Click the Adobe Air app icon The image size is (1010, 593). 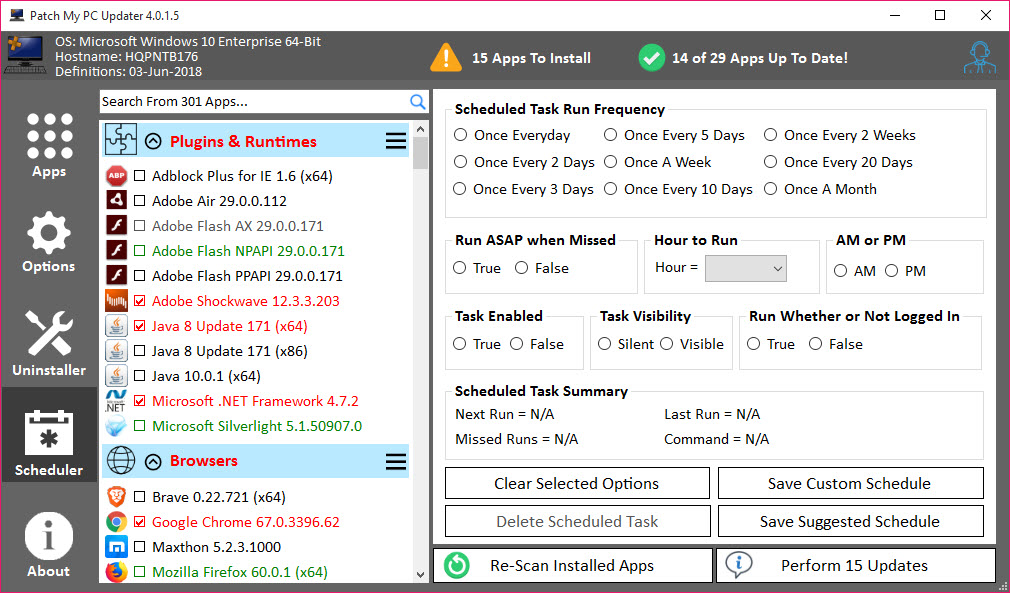(117, 201)
